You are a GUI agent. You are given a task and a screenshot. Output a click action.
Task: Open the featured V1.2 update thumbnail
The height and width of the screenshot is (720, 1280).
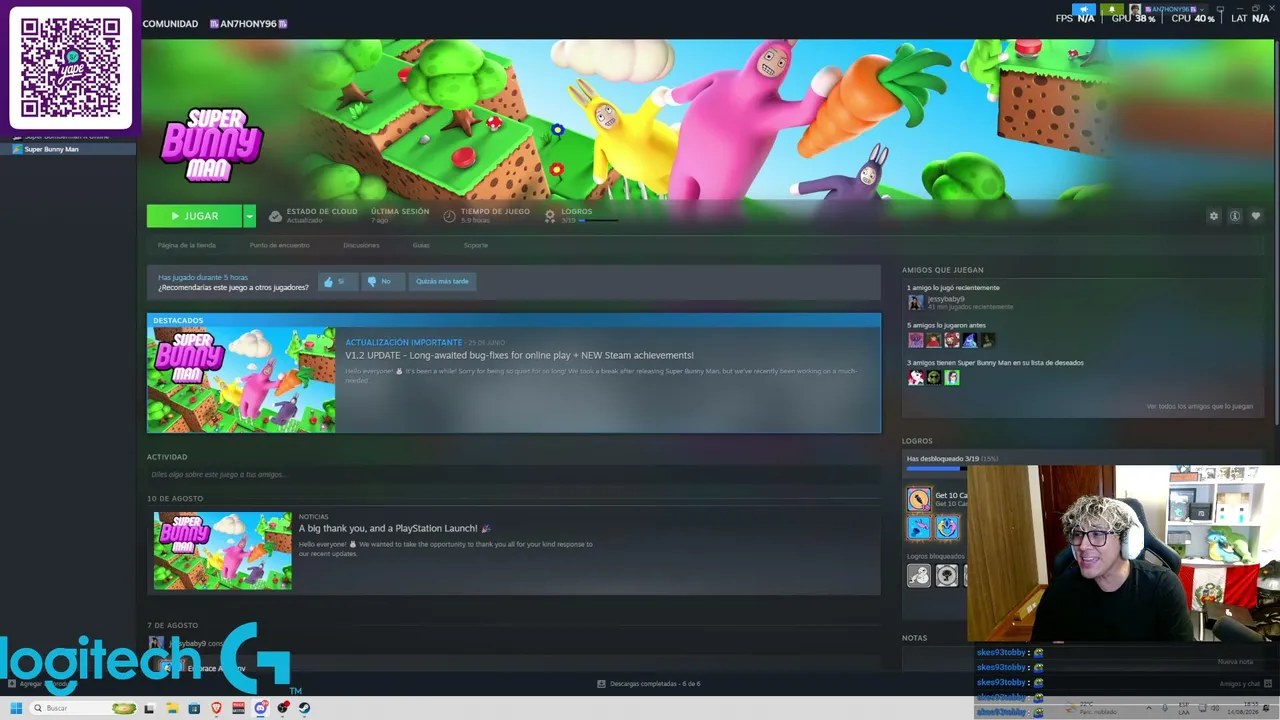pyautogui.click(x=241, y=380)
